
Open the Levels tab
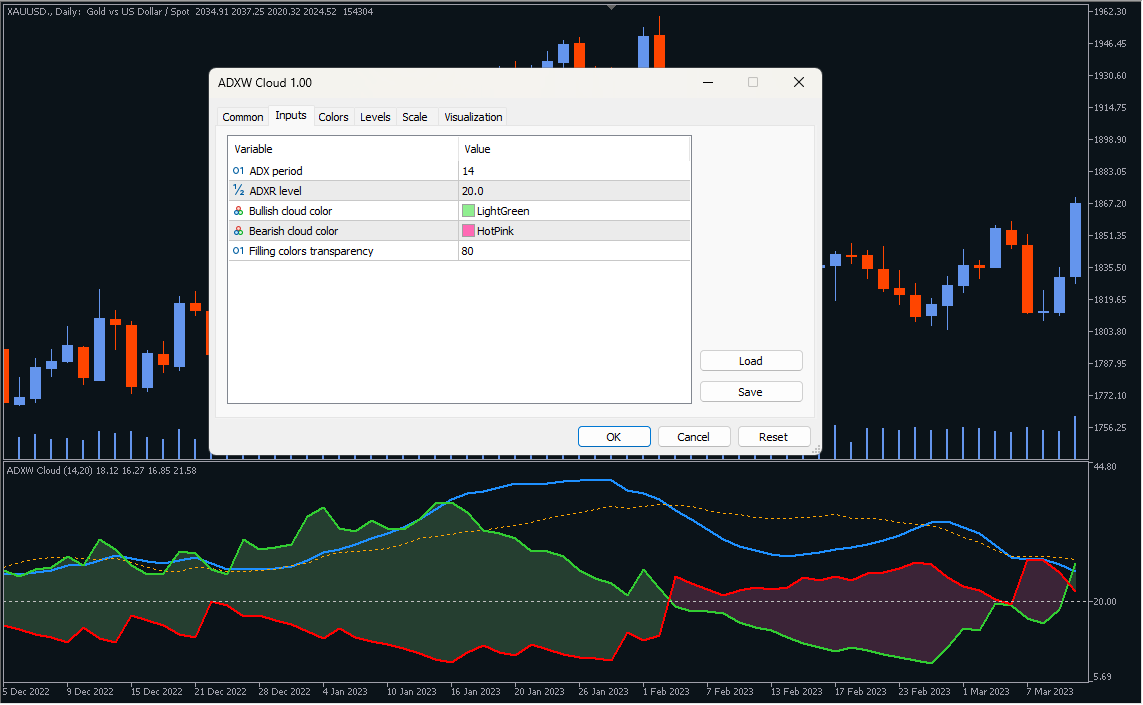(x=375, y=117)
